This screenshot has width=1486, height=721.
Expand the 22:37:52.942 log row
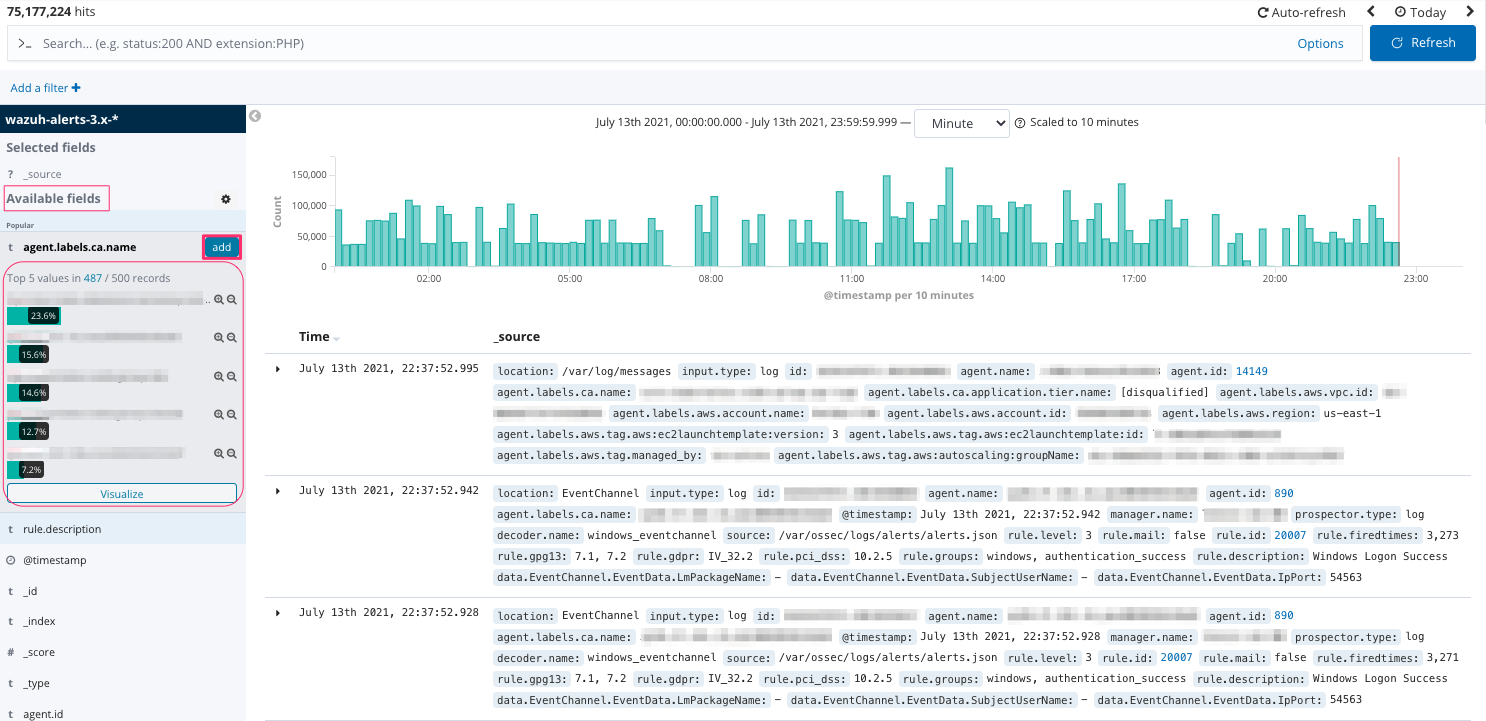pos(278,491)
